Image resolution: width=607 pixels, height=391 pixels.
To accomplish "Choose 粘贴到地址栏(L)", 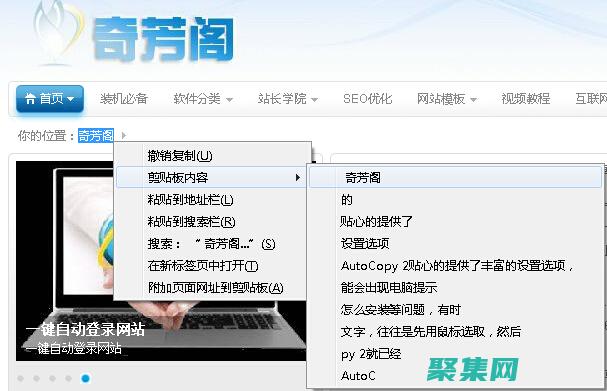I will [212, 200].
